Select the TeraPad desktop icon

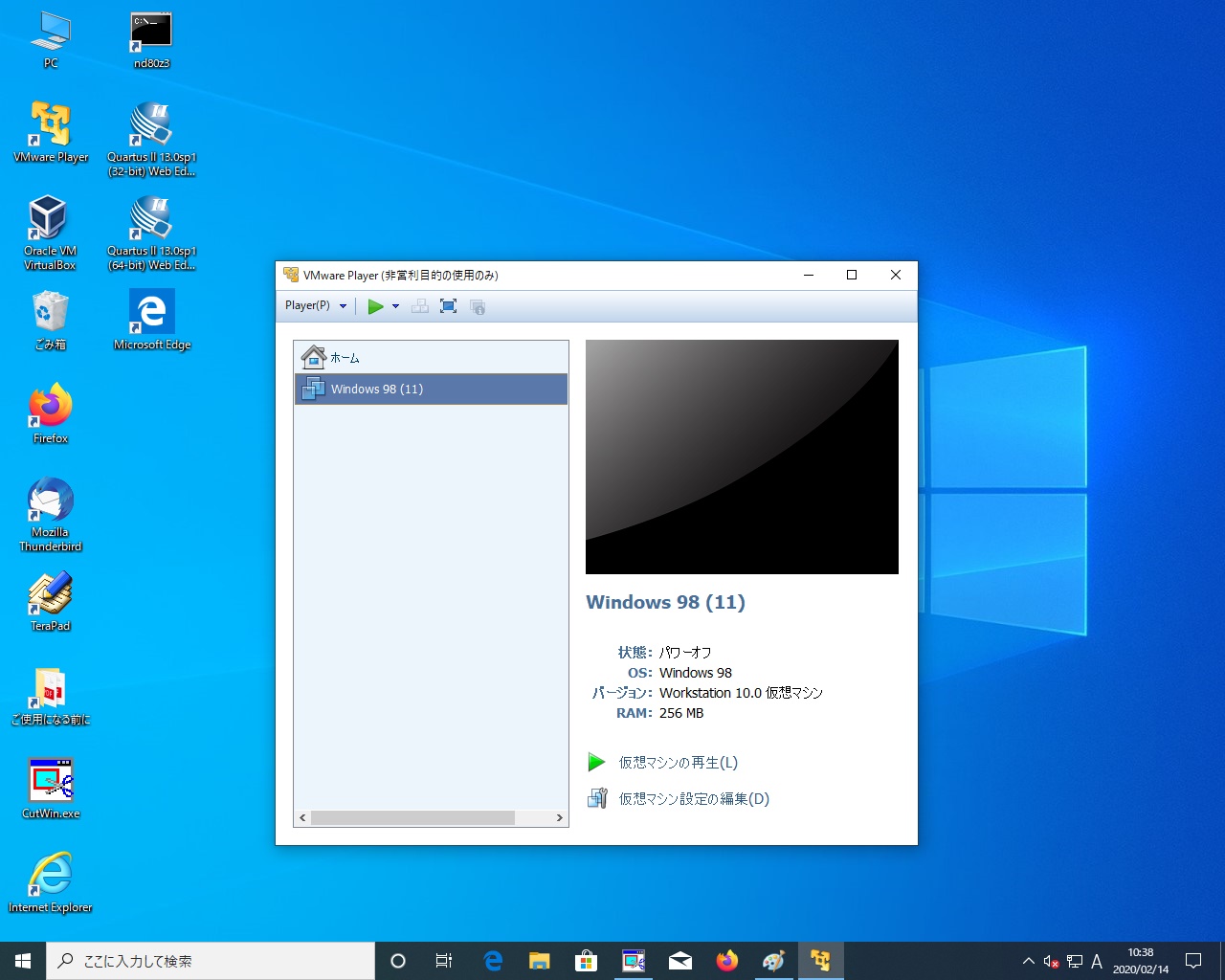click(x=51, y=602)
